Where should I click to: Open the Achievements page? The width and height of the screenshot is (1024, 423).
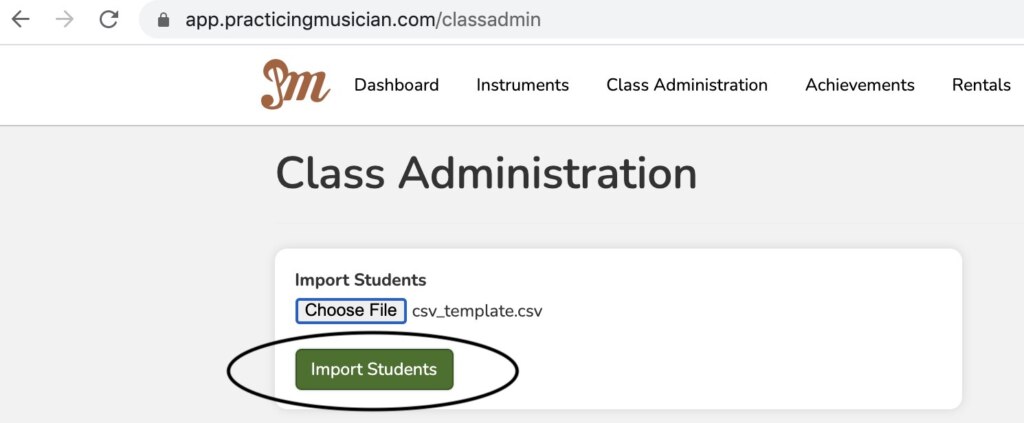click(859, 85)
